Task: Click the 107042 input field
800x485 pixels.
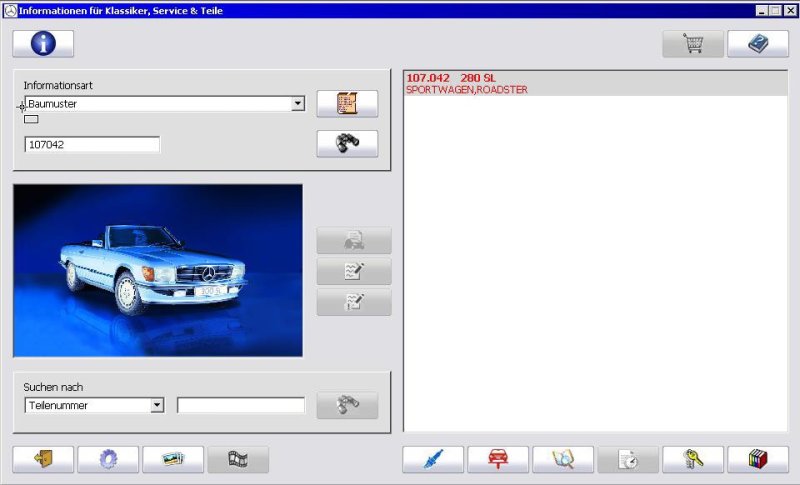Action: click(x=92, y=144)
